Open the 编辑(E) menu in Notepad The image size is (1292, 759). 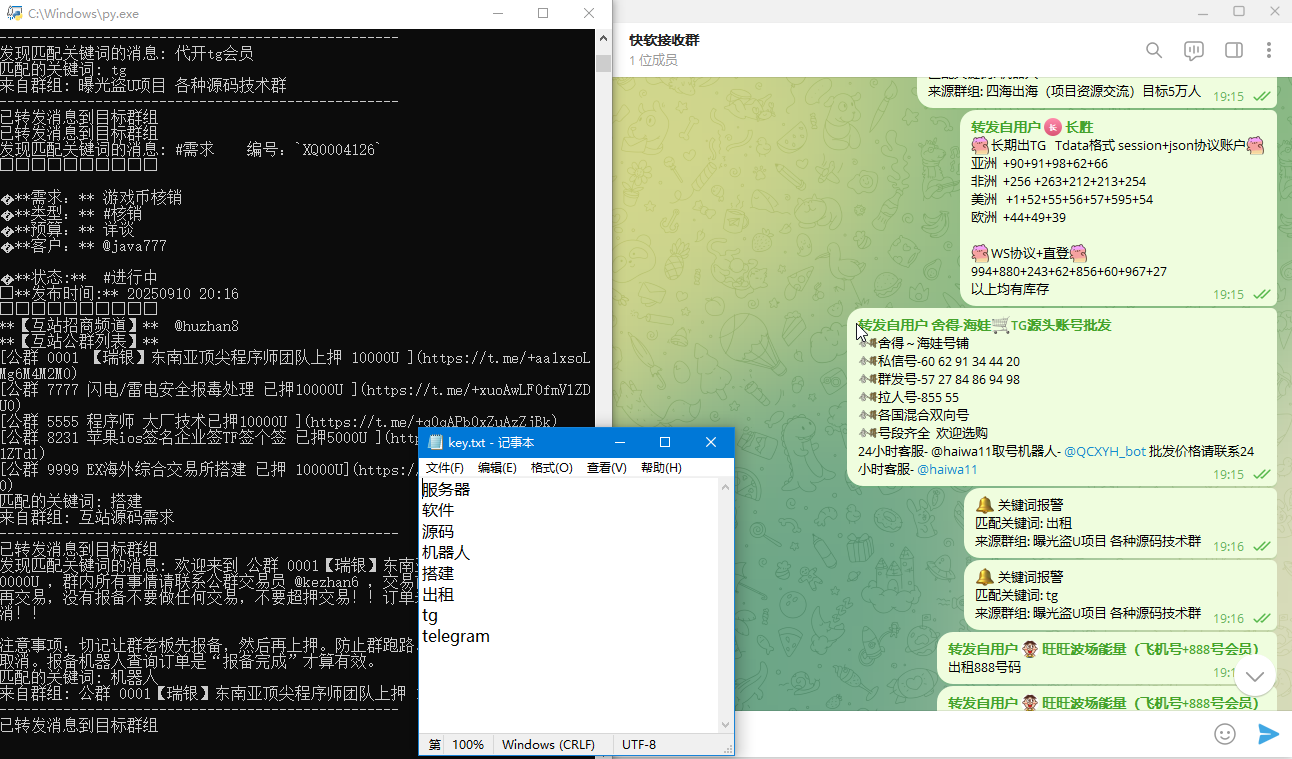point(497,468)
